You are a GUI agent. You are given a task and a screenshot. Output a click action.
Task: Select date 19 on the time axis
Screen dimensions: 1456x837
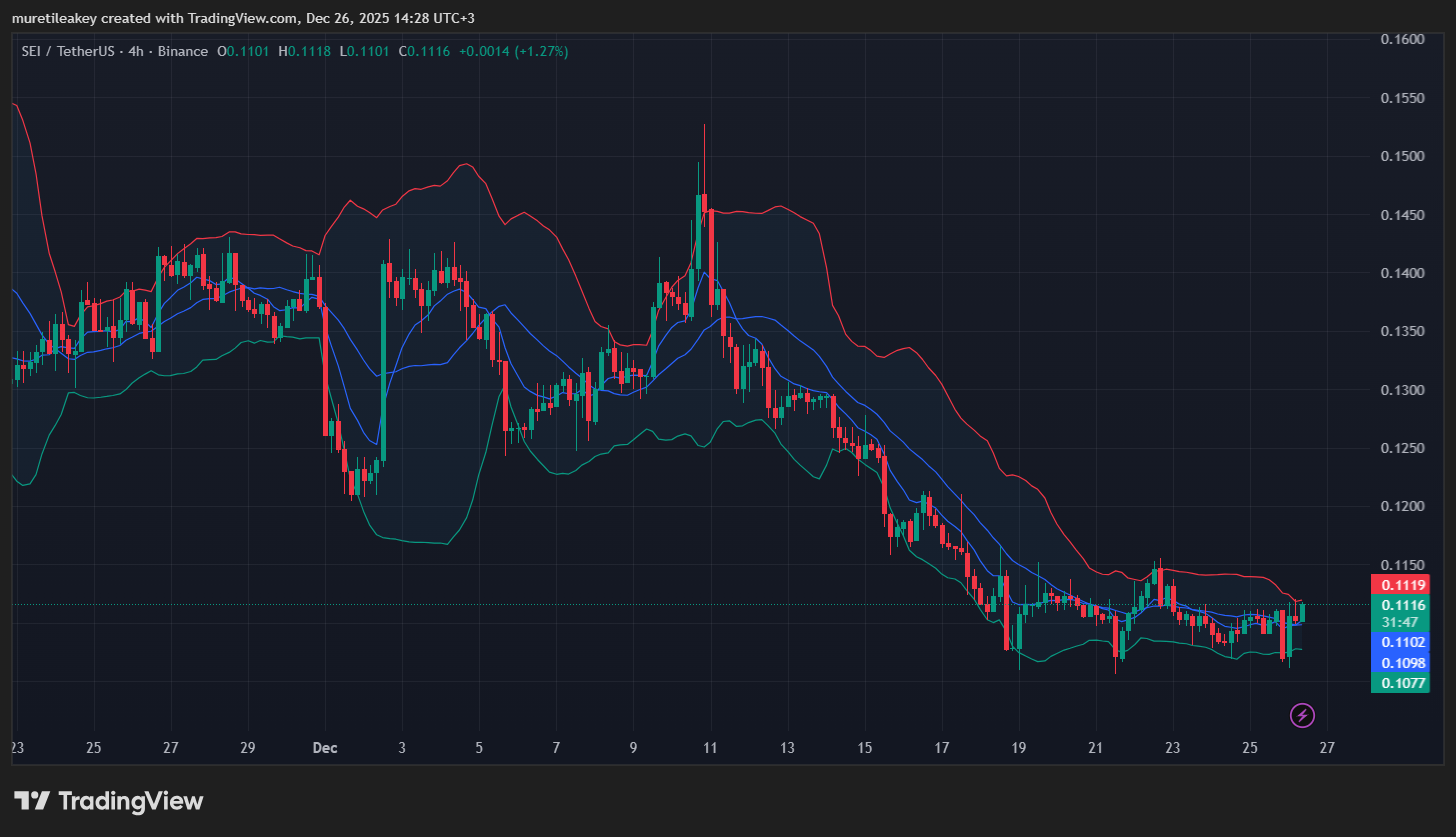tap(1019, 748)
